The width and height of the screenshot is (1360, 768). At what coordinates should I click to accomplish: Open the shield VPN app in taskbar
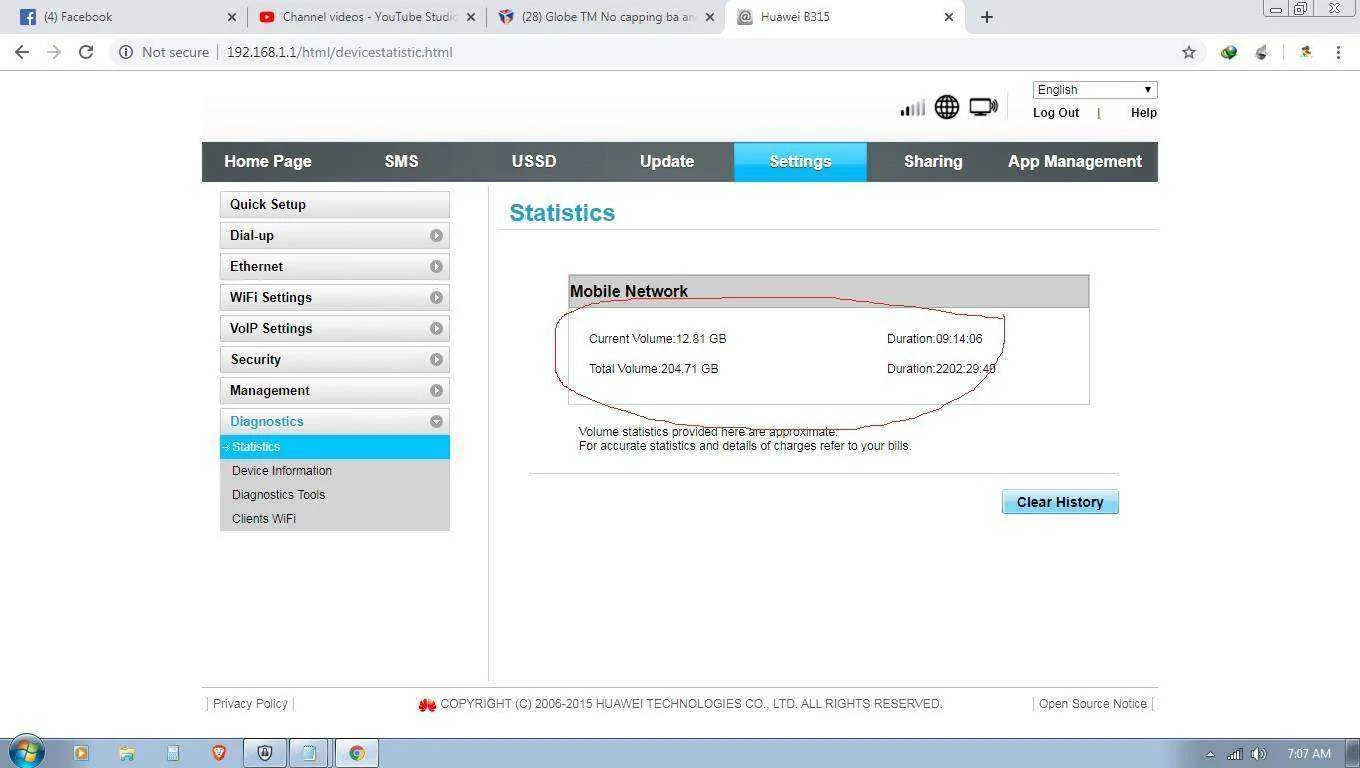(265, 753)
